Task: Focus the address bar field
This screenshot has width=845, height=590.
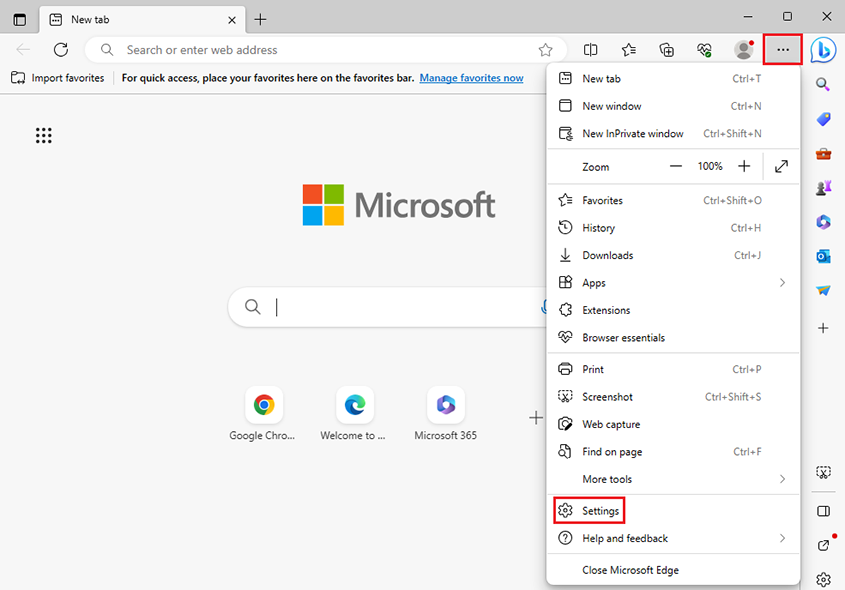Action: click(x=326, y=50)
